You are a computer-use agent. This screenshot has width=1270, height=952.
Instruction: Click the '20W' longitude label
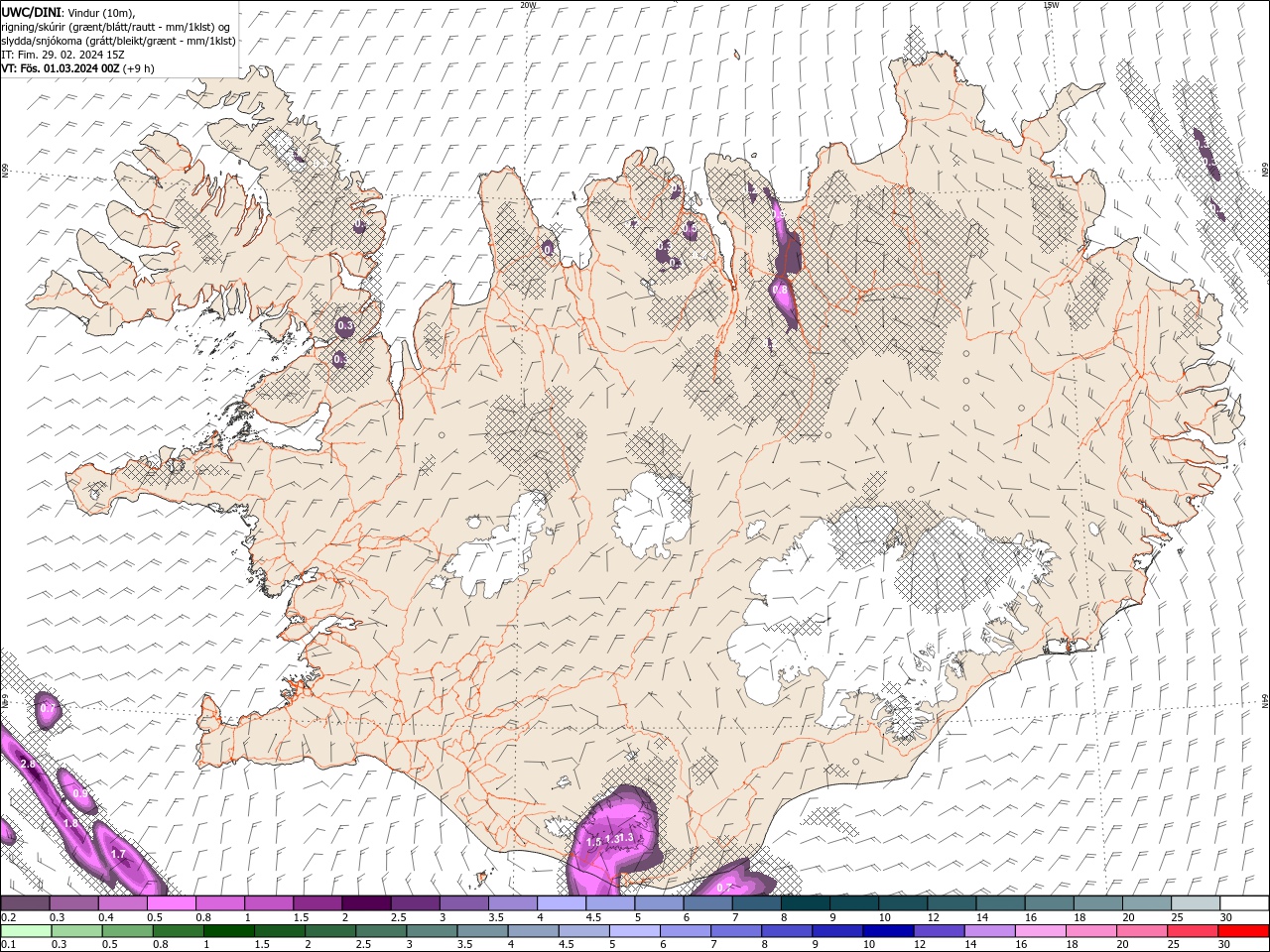coord(528,5)
